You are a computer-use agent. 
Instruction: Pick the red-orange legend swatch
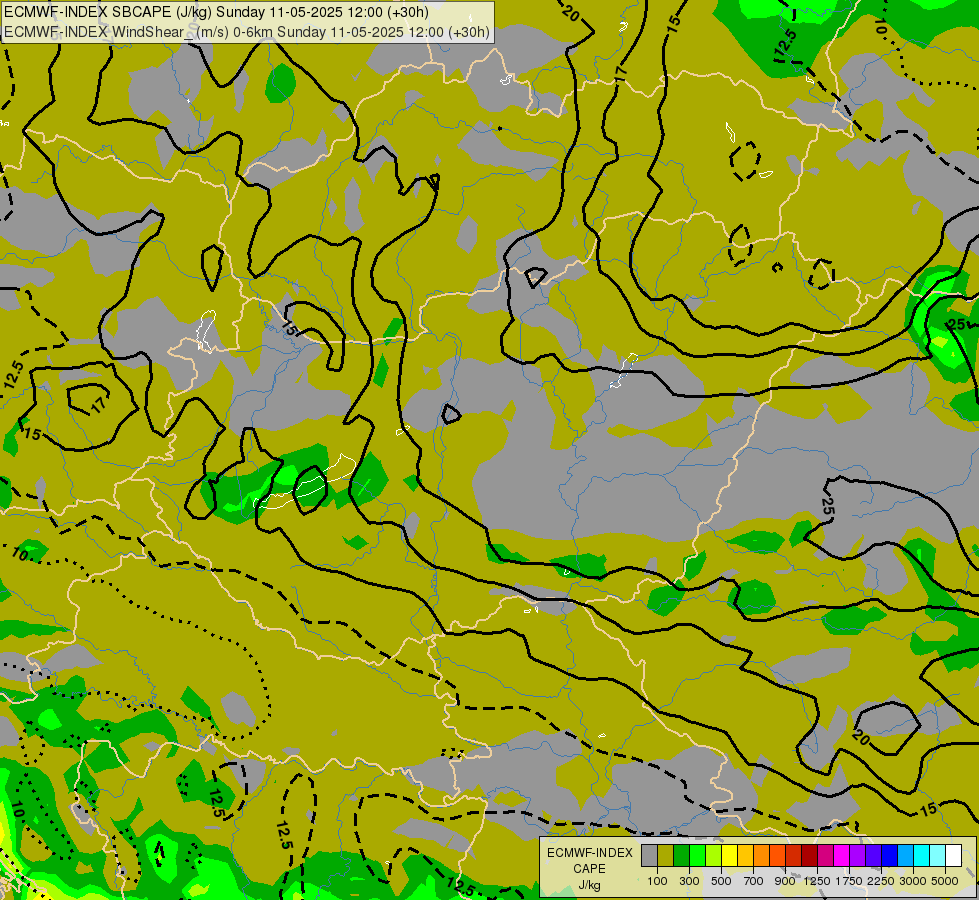point(777,855)
